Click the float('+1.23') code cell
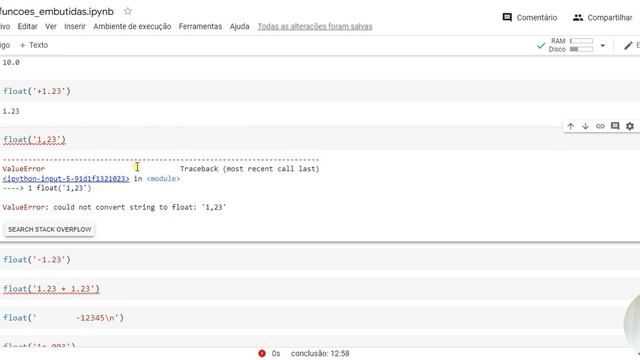 click(320, 91)
